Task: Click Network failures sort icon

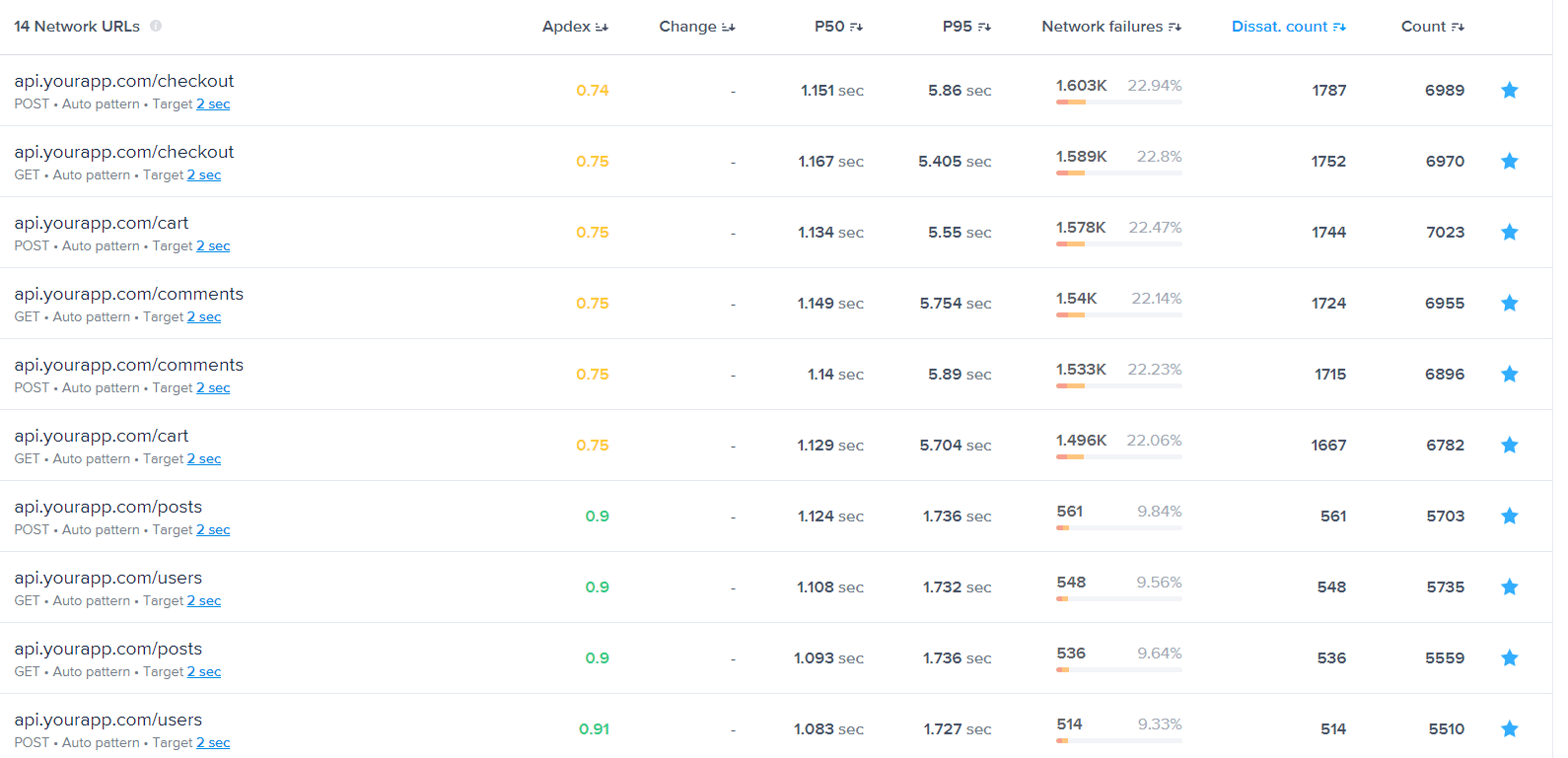Action: (1175, 27)
